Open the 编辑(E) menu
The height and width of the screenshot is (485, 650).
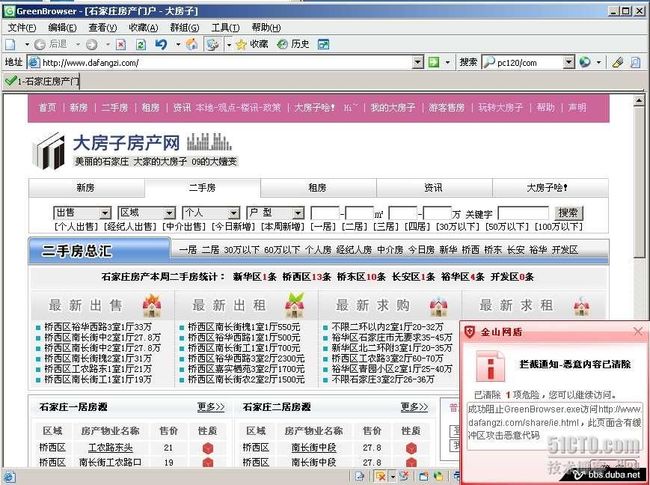pyautogui.click(x=62, y=27)
